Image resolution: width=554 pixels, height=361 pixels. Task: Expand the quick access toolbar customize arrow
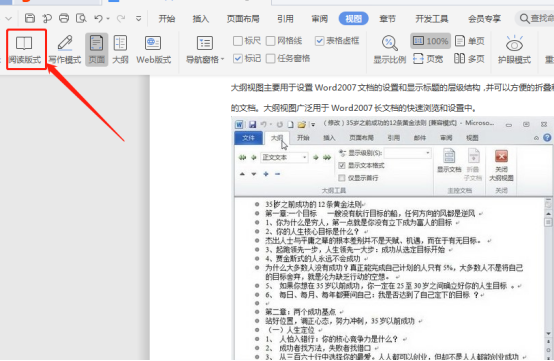138,18
